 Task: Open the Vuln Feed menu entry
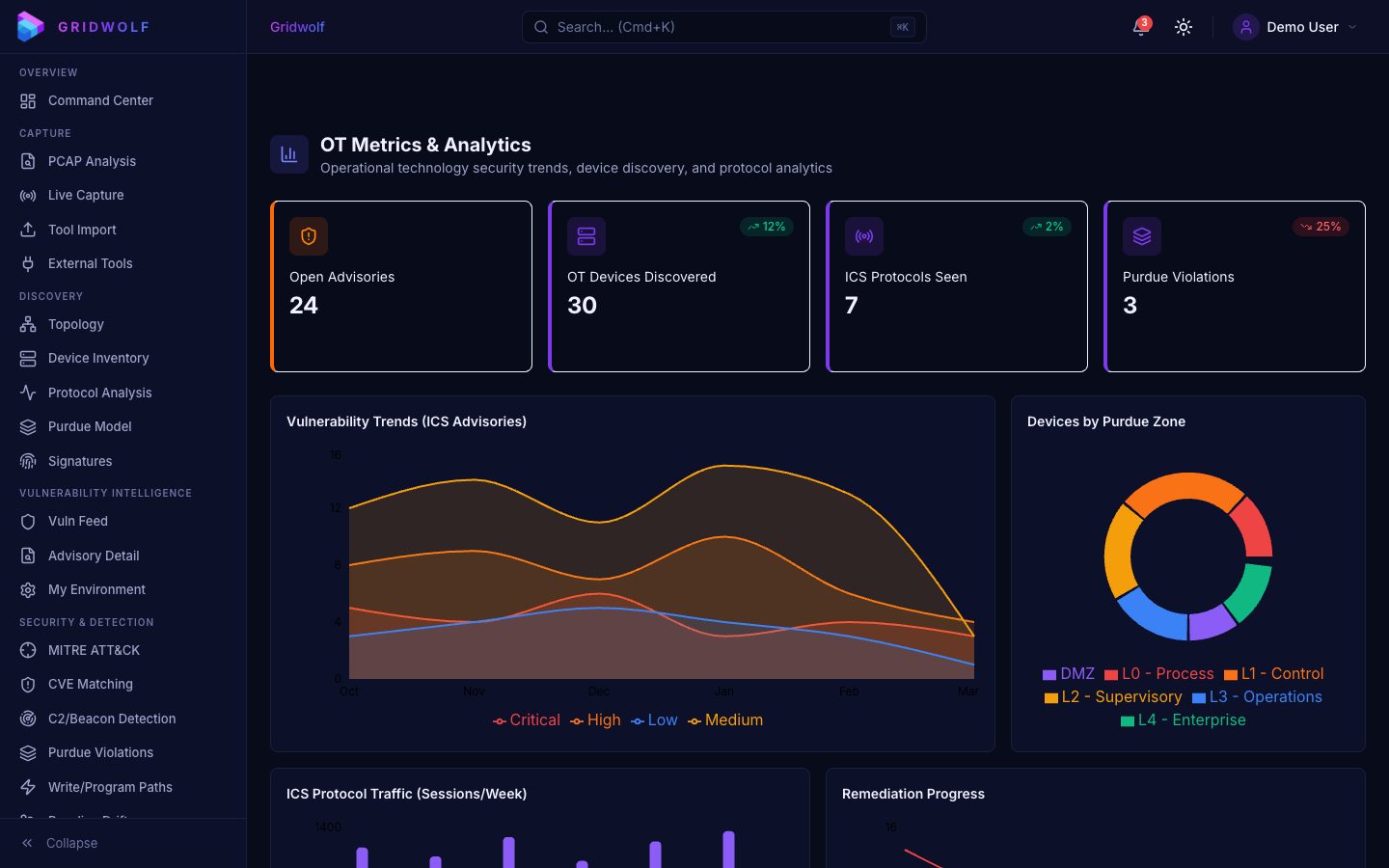(x=77, y=521)
